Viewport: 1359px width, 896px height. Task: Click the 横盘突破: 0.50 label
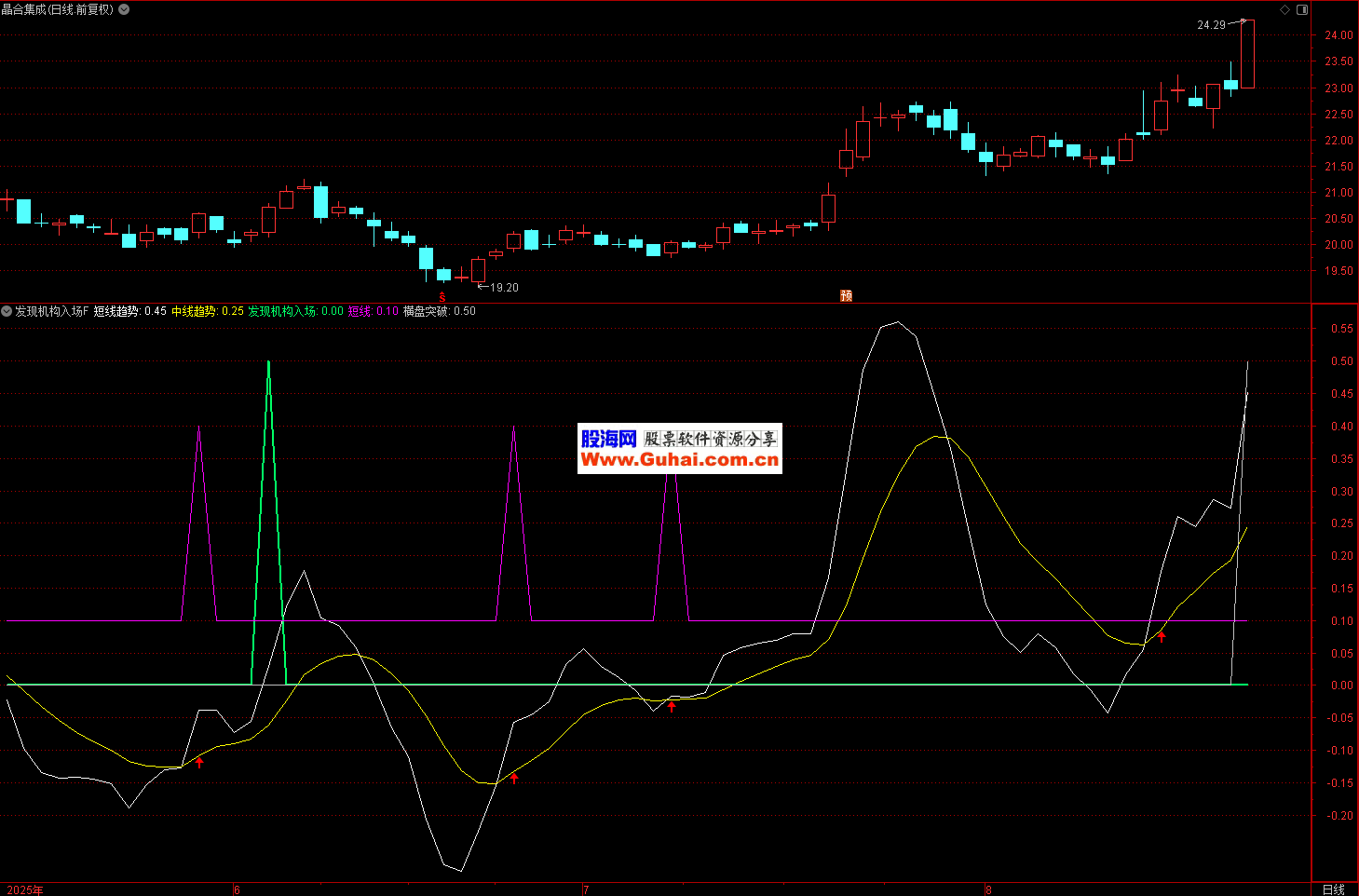coord(440,311)
